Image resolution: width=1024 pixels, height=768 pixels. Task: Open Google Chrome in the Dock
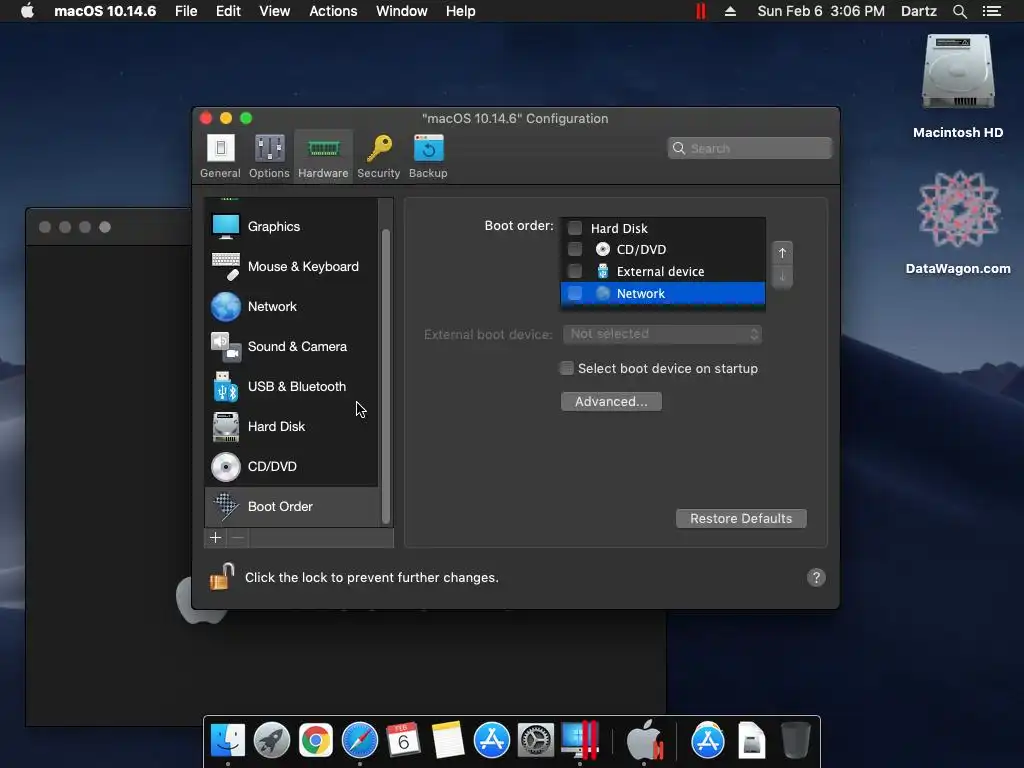pos(315,741)
